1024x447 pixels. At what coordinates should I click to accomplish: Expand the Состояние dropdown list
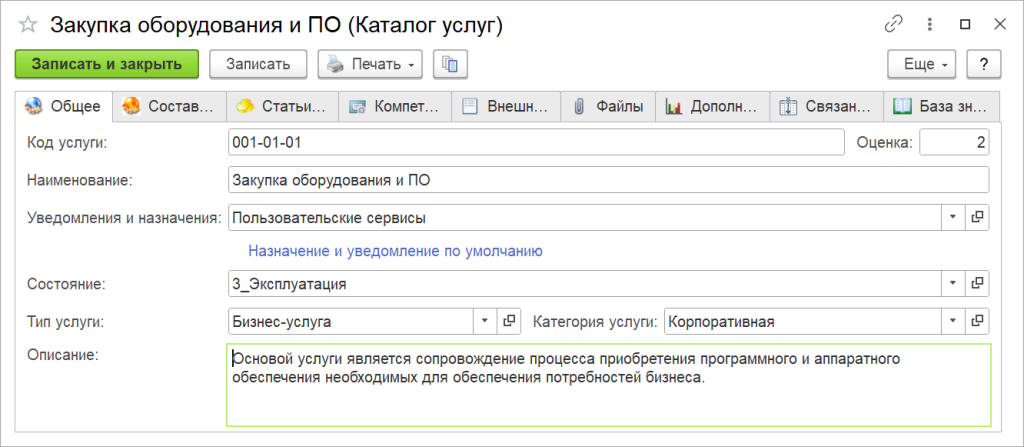pos(953,284)
